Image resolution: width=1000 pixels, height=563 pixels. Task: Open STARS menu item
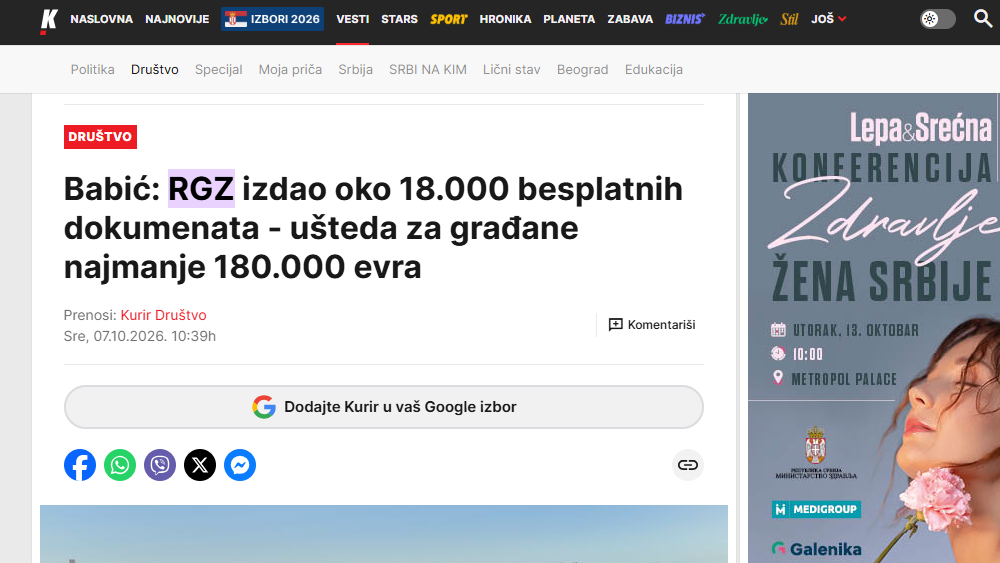tap(399, 19)
